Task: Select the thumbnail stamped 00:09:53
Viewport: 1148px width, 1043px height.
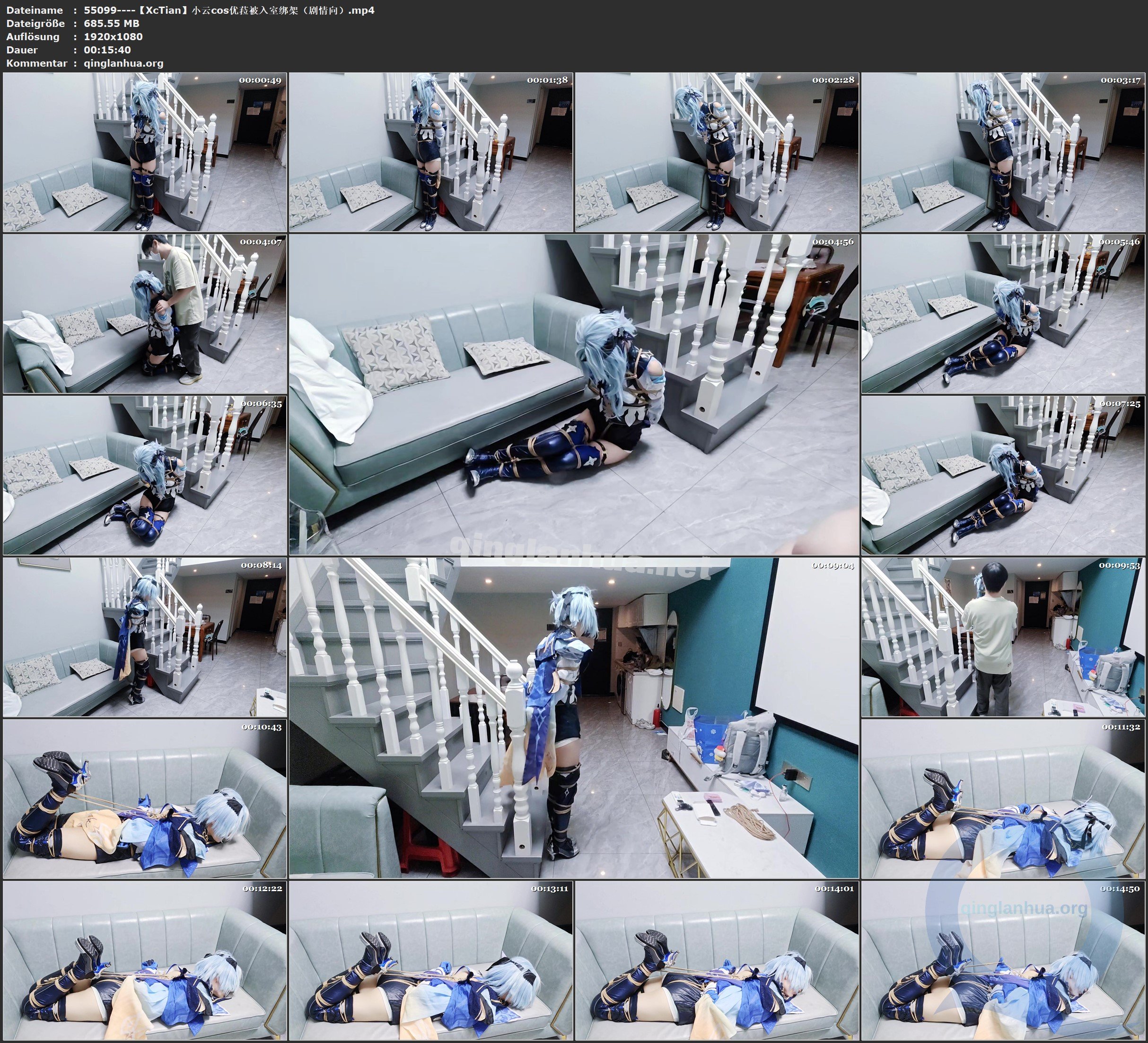Action: 1003,637
